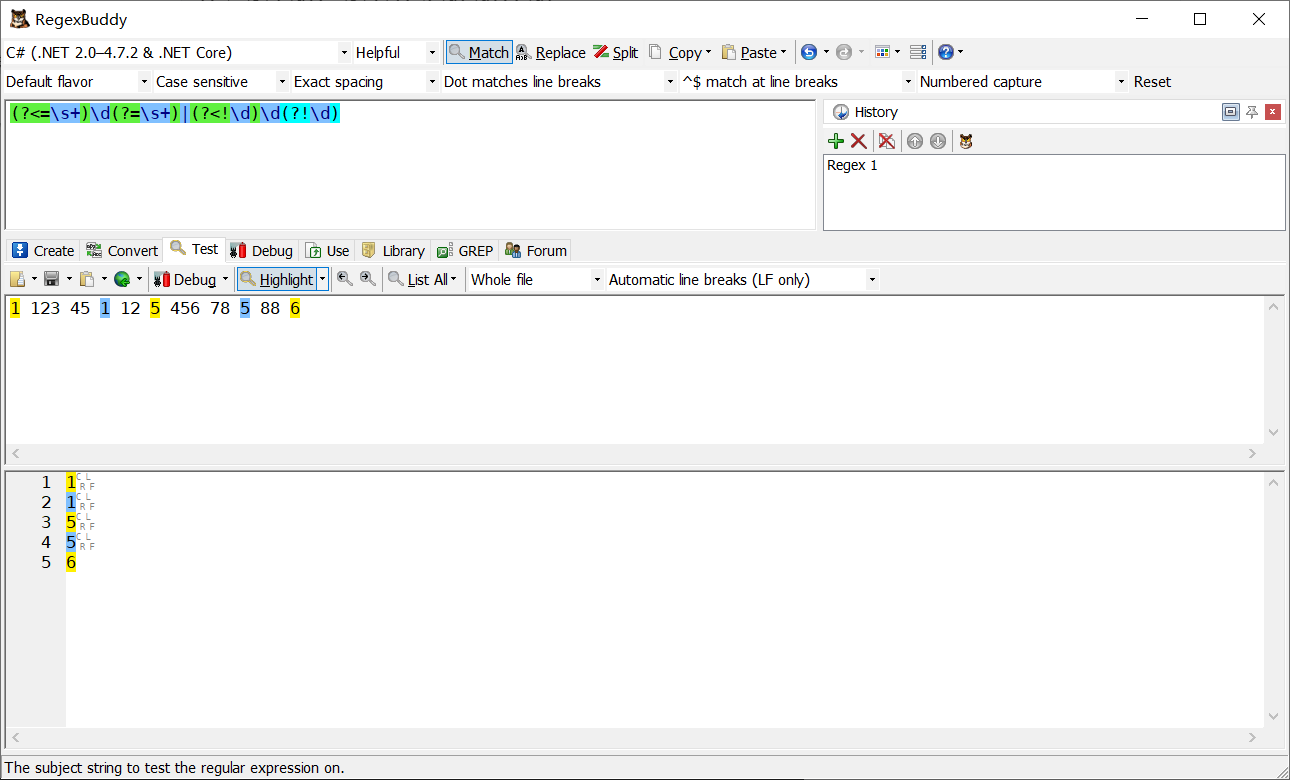1290x780 pixels.
Task: Open the Whole file scope dropdown
Action: coord(536,280)
